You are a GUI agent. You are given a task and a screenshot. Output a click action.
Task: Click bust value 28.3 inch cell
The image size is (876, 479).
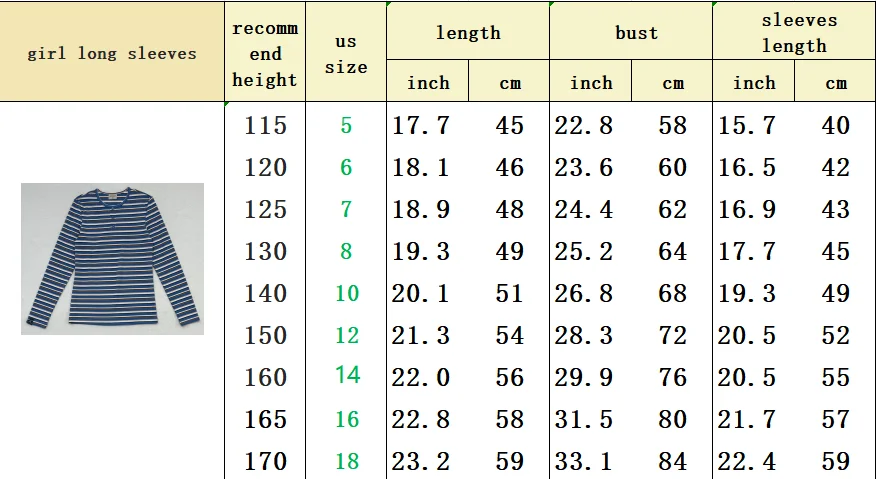click(x=584, y=335)
